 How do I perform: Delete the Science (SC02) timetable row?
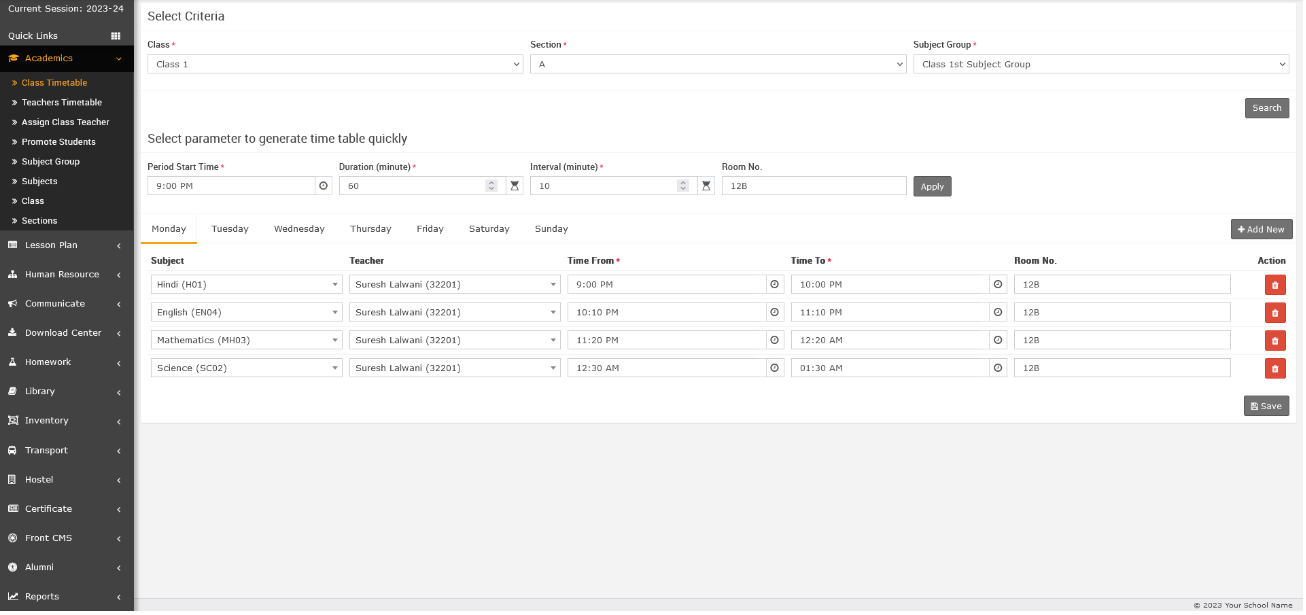[x=1275, y=369]
